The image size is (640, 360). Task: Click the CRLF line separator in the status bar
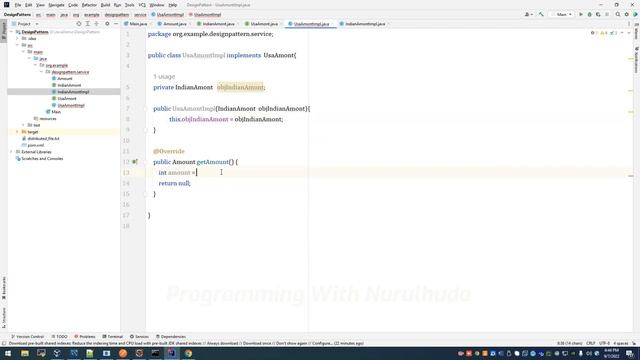pyautogui.click(x=591, y=344)
